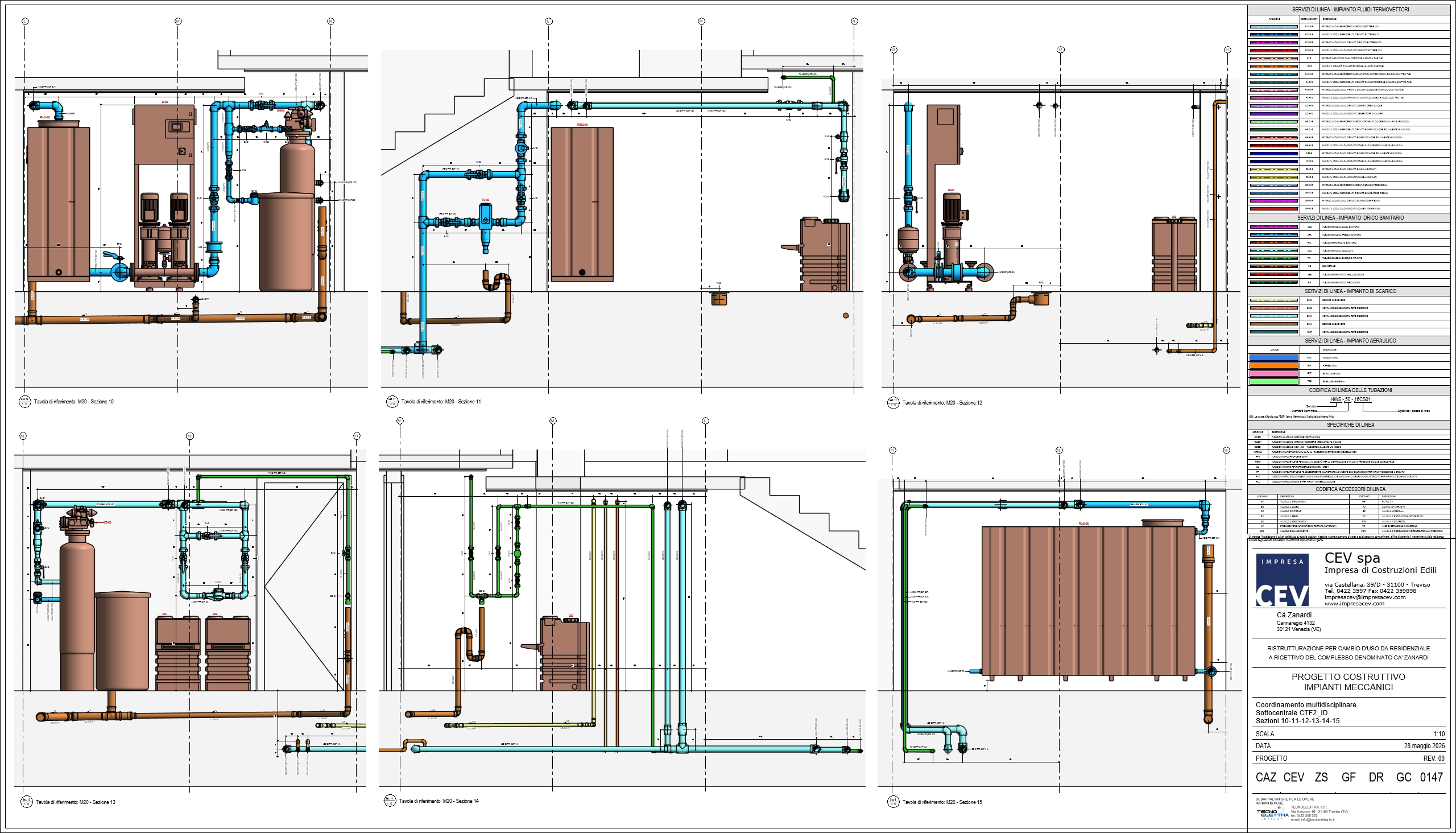Click the Sezione 15 view reference bubble
Screen dimensions: 1456x833
[893, 802]
